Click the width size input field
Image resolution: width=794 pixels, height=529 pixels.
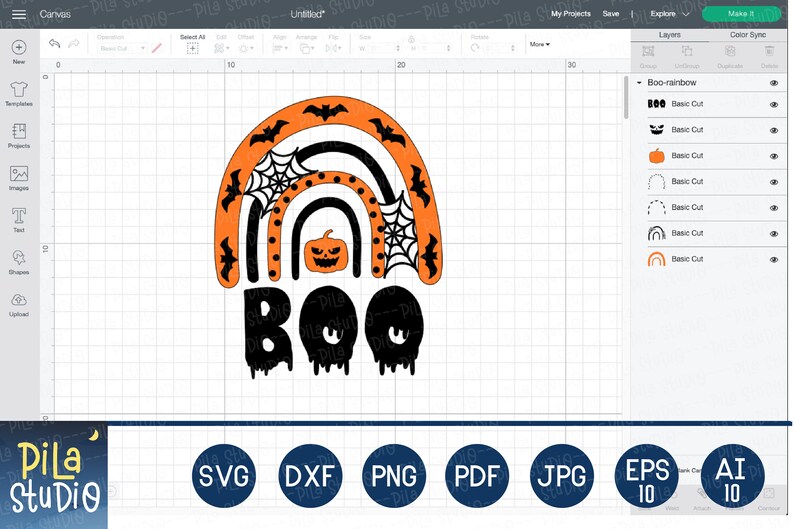pos(382,49)
